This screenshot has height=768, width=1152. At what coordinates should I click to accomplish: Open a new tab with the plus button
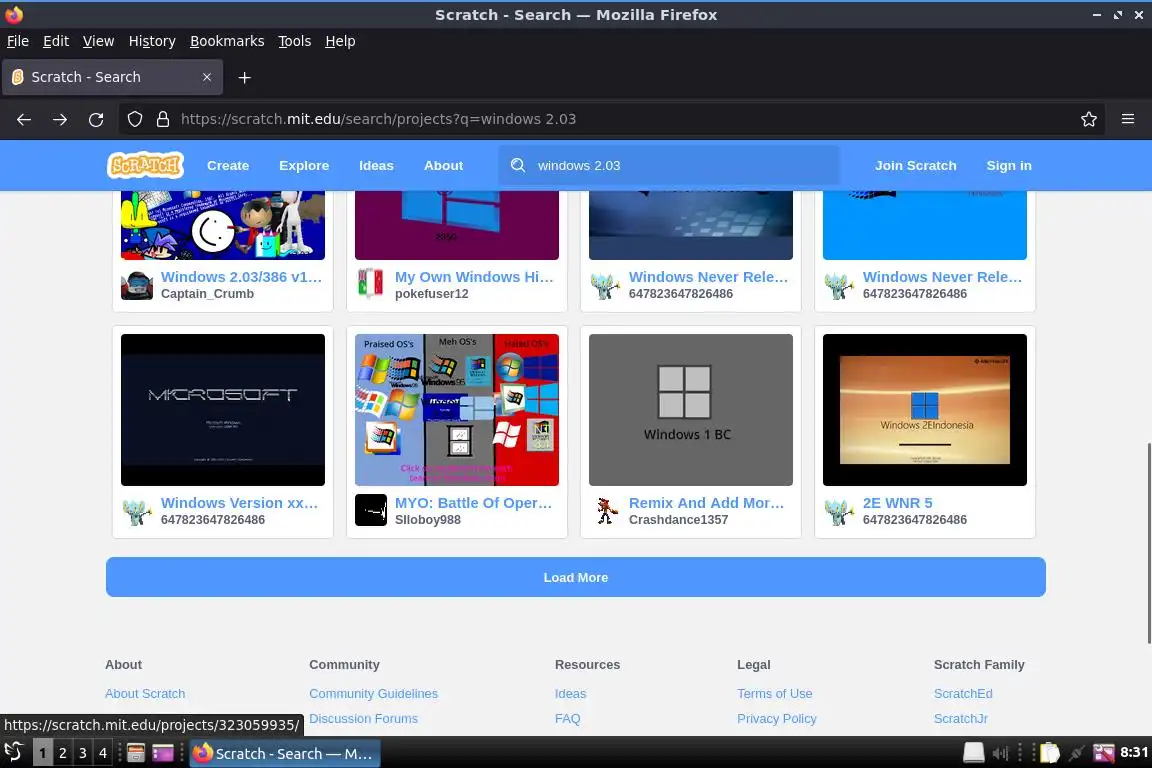[245, 77]
